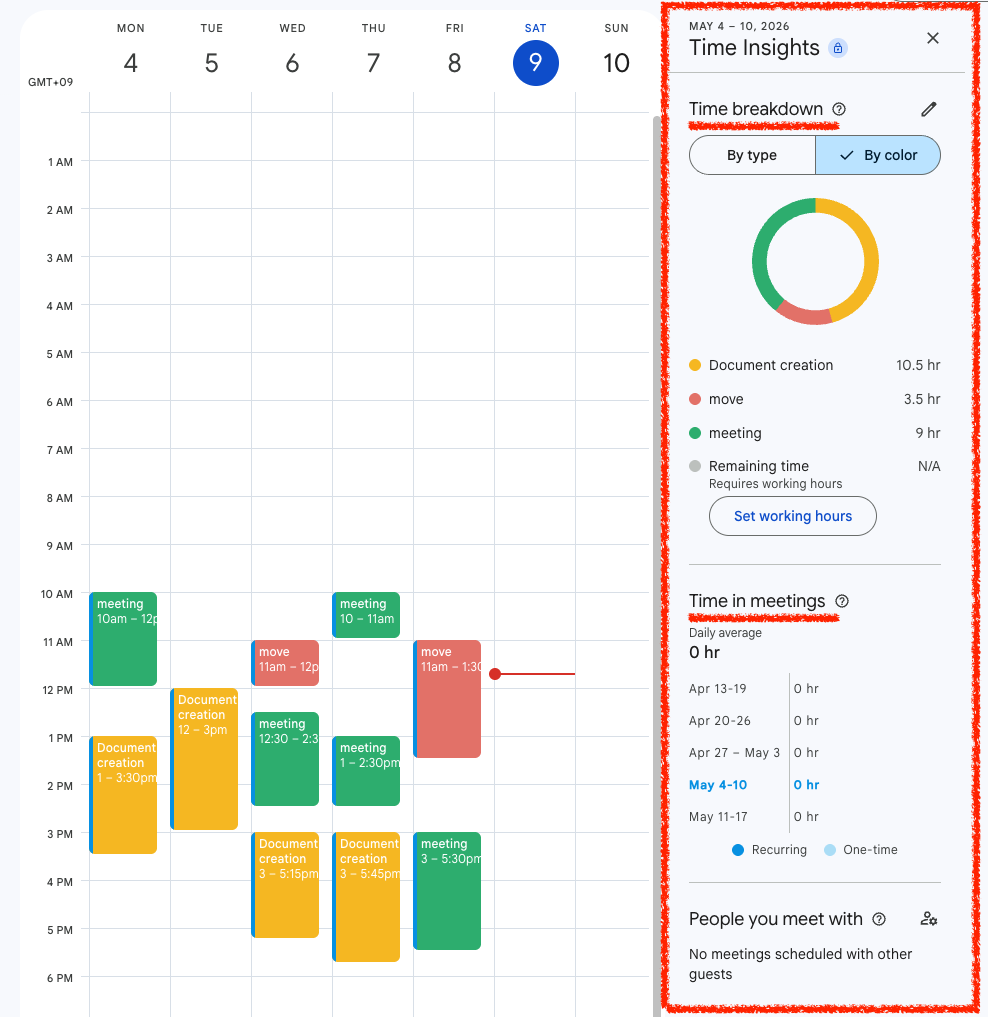Viewport: 988px width, 1017px height.
Task: Click 'Requires working hours' note
Action: click(775, 484)
